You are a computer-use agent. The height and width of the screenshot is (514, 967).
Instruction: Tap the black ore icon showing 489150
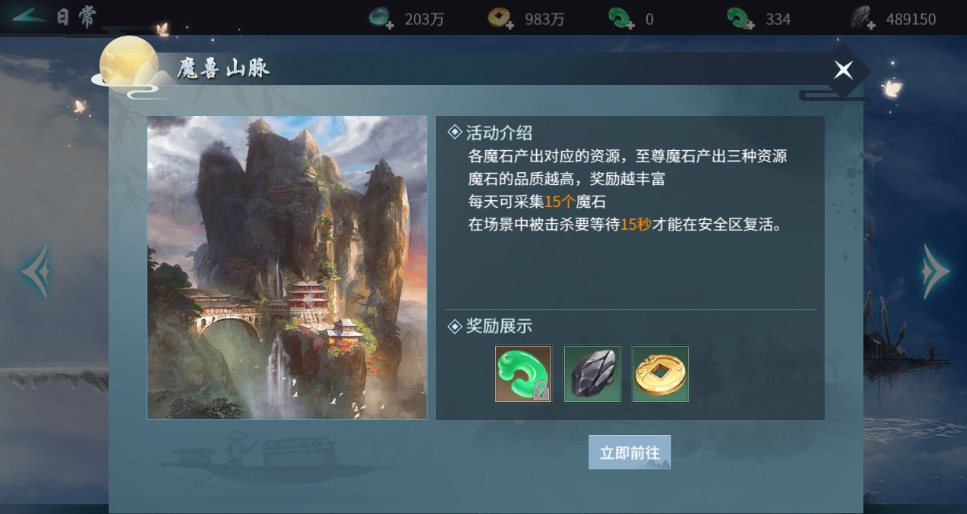coord(862,19)
